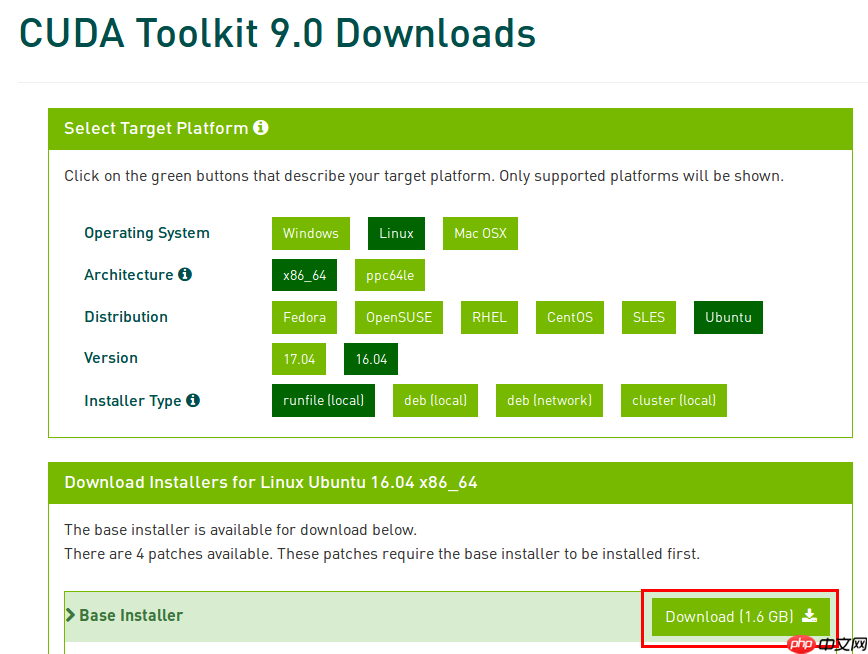Select Windows operating system
Viewport: 868px width, 654px height.
311,233
